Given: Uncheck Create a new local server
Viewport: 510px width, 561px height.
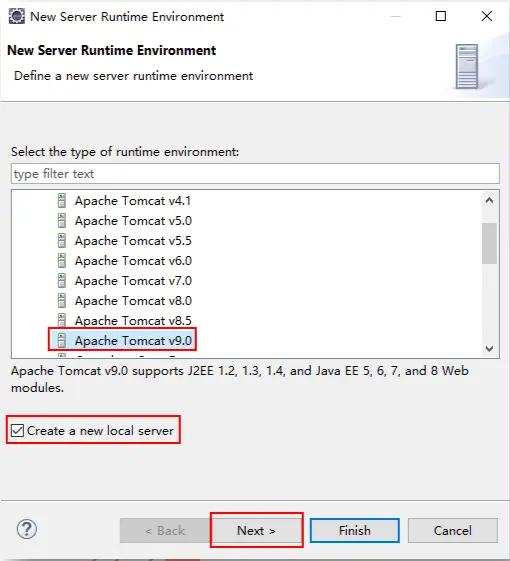Looking at the screenshot, I should point(17,430).
